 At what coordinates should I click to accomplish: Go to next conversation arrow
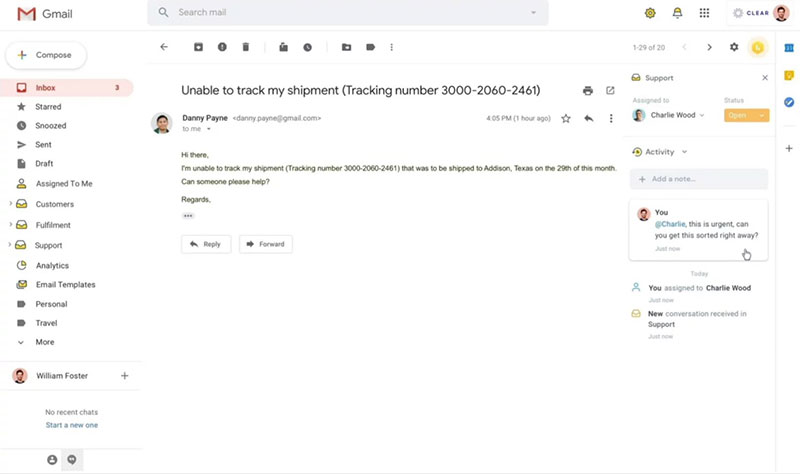(709, 47)
